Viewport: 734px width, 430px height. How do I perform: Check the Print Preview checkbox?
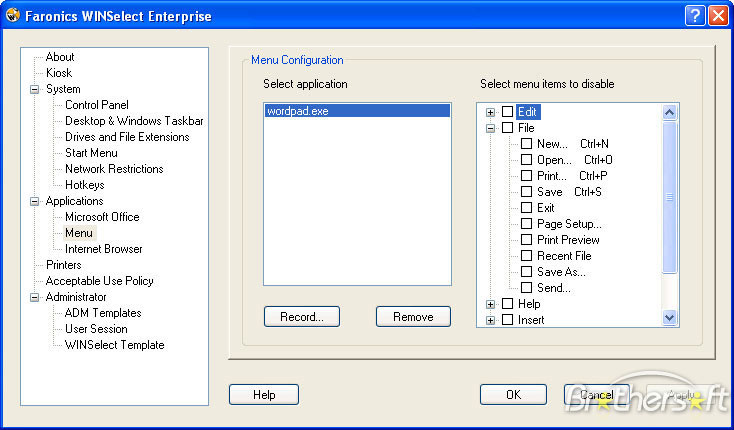[527, 240]
